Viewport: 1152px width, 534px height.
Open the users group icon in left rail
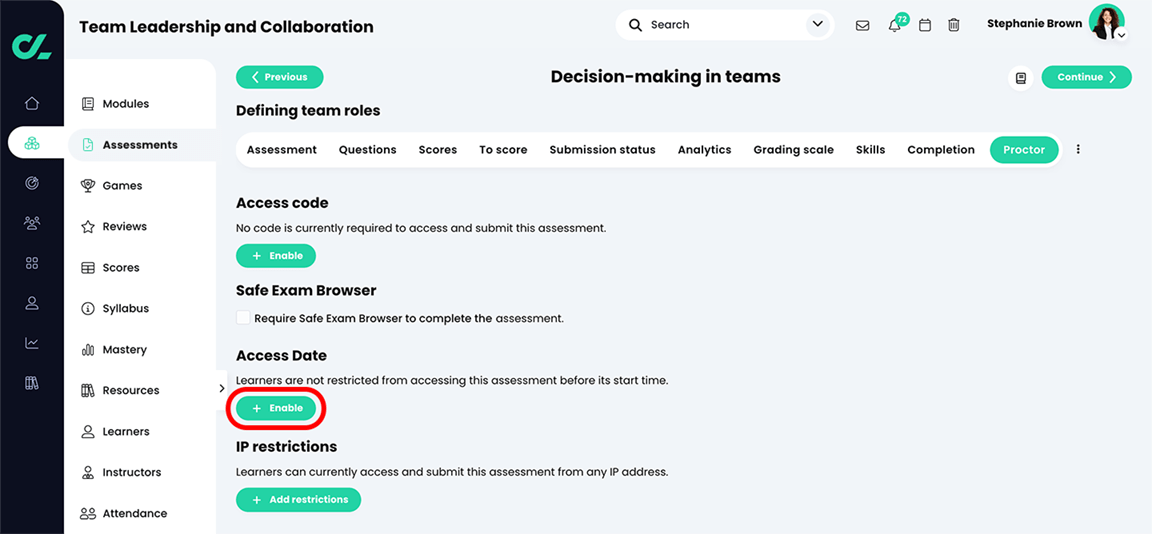point(32,223)
